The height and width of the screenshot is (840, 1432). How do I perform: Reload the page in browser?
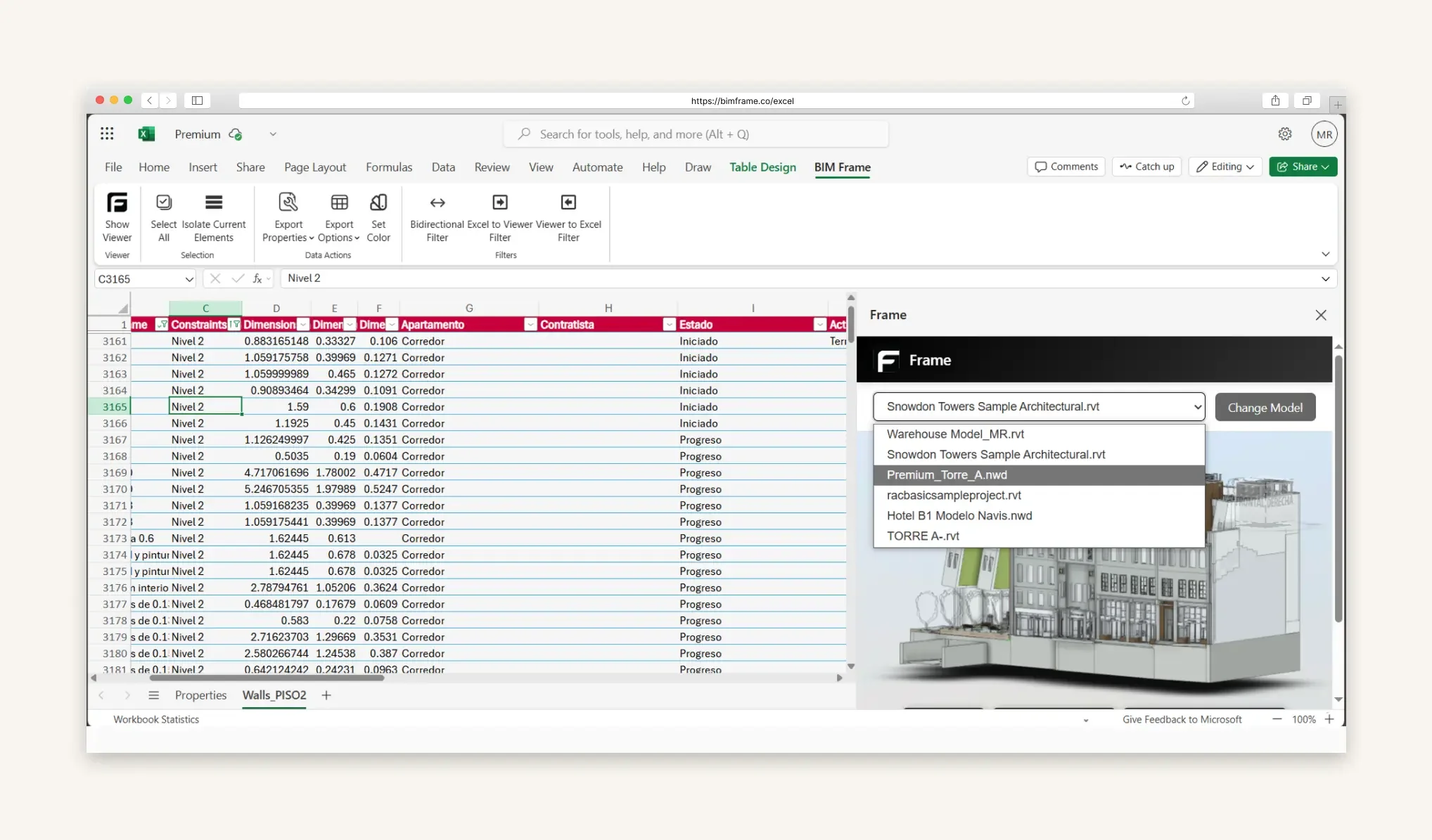[x=1185, y=101]
